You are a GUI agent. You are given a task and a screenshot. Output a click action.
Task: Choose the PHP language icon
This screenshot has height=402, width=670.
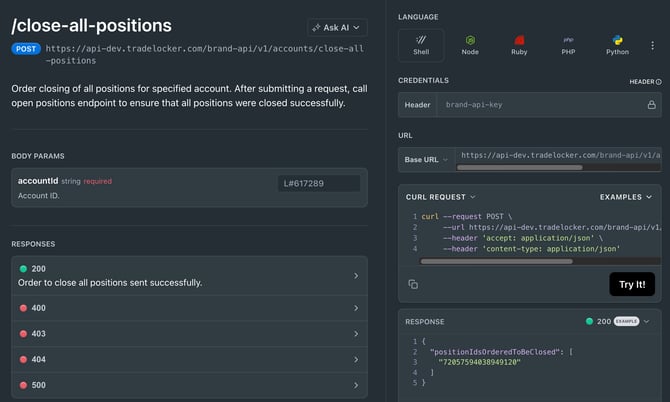(x=568, y=45)
